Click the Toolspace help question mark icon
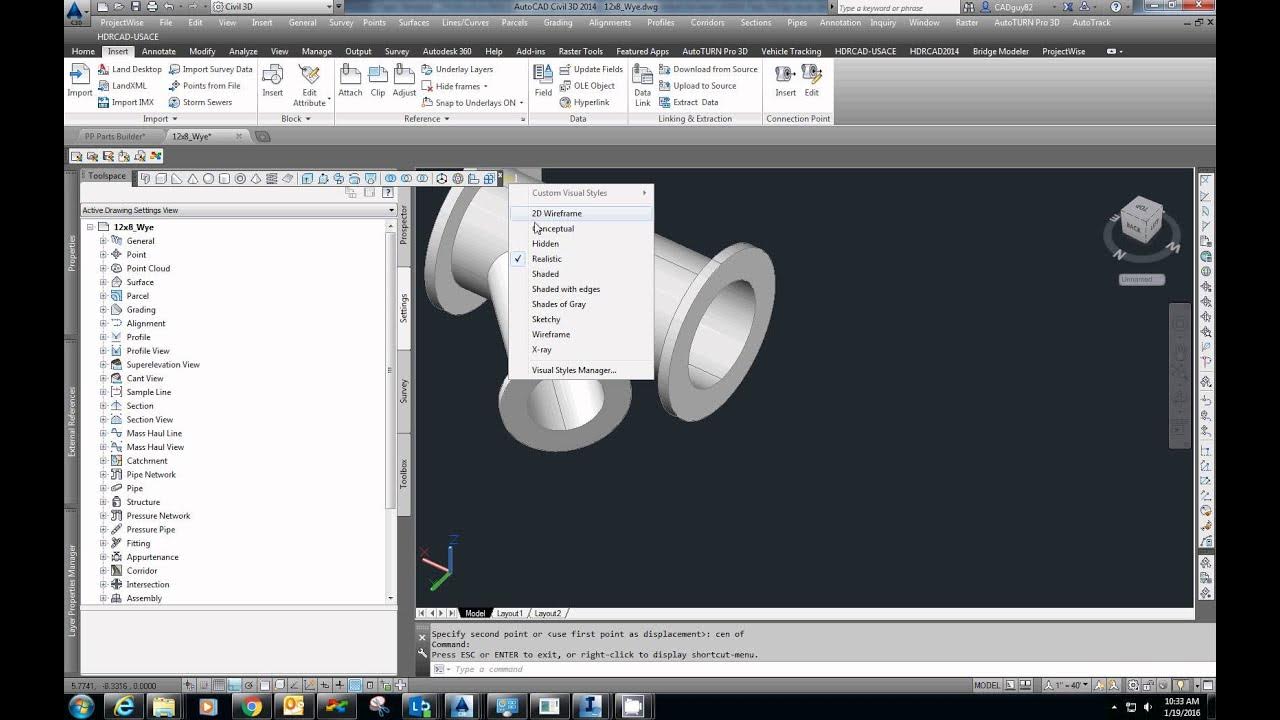This screenshot has height=720, width=1280. [x=388, y=192]
